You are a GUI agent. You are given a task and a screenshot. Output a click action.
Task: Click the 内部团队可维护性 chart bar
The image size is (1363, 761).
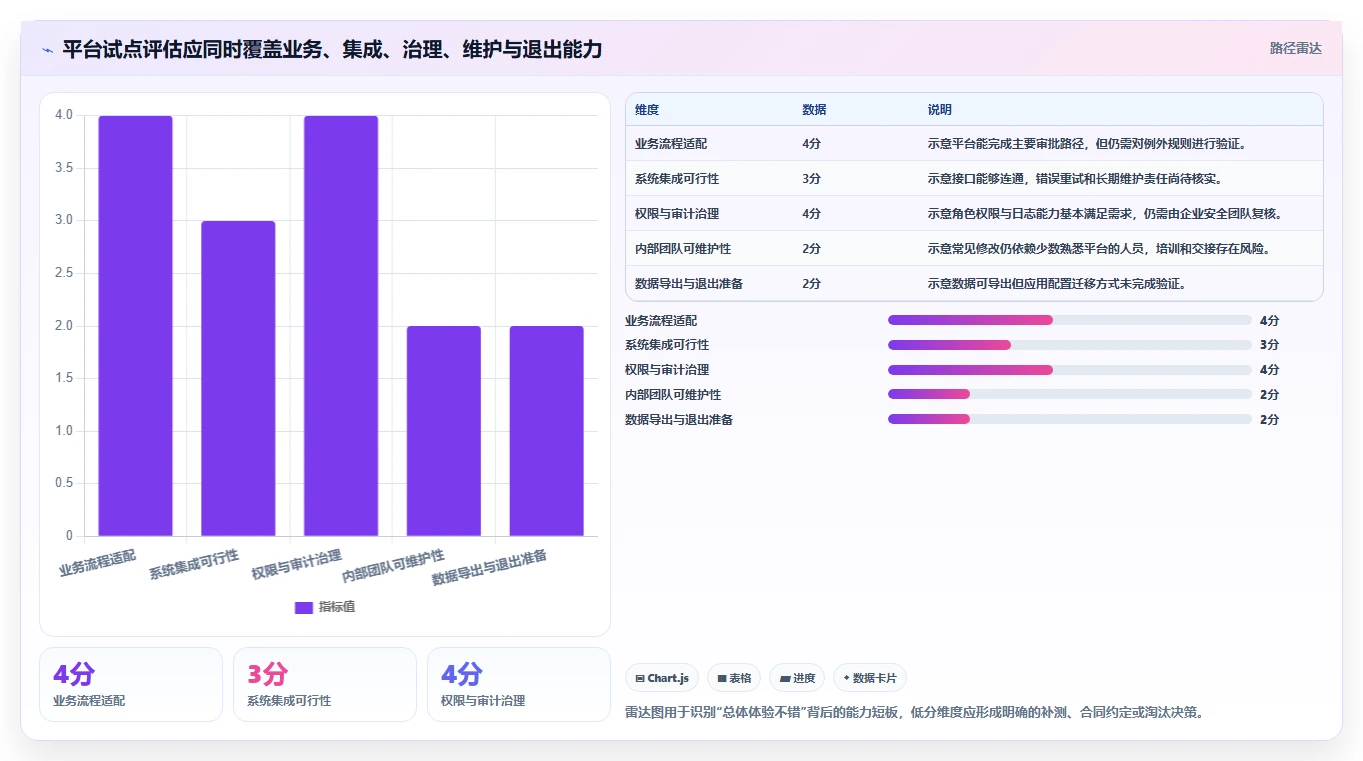click(x=444, y=431)
